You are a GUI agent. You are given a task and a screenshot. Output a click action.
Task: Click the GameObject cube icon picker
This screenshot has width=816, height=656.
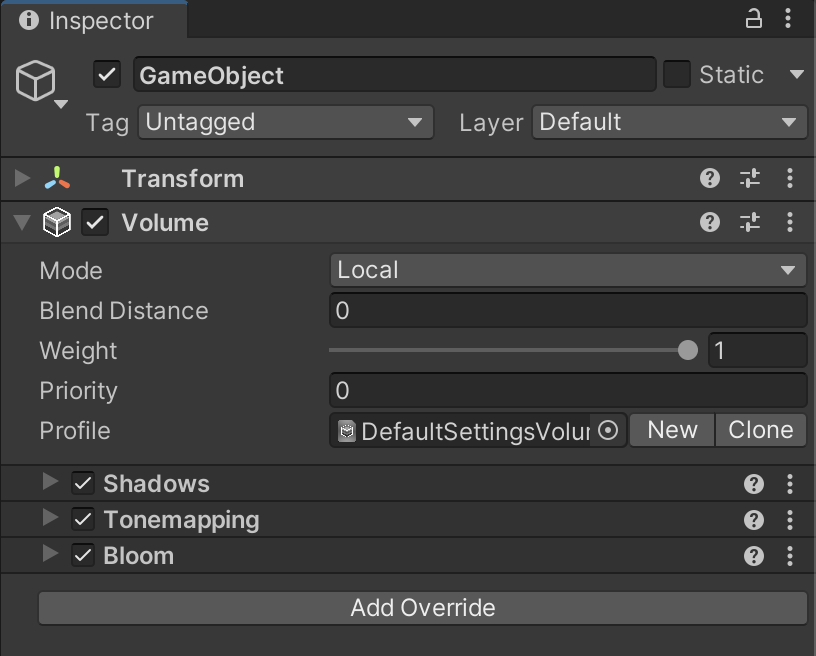pyautogui.click(x=38, y=82)
